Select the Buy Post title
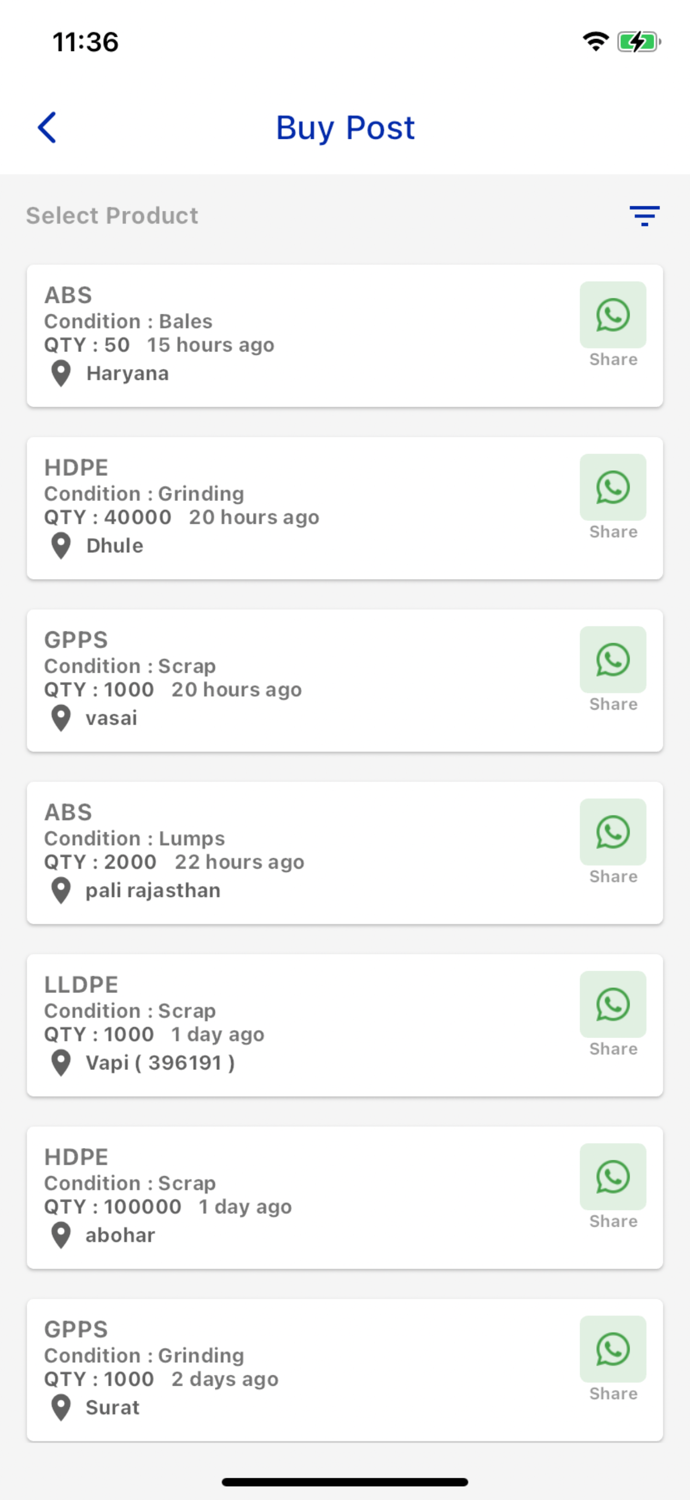Screen dimensions: 690x1500 click(345, 127)
